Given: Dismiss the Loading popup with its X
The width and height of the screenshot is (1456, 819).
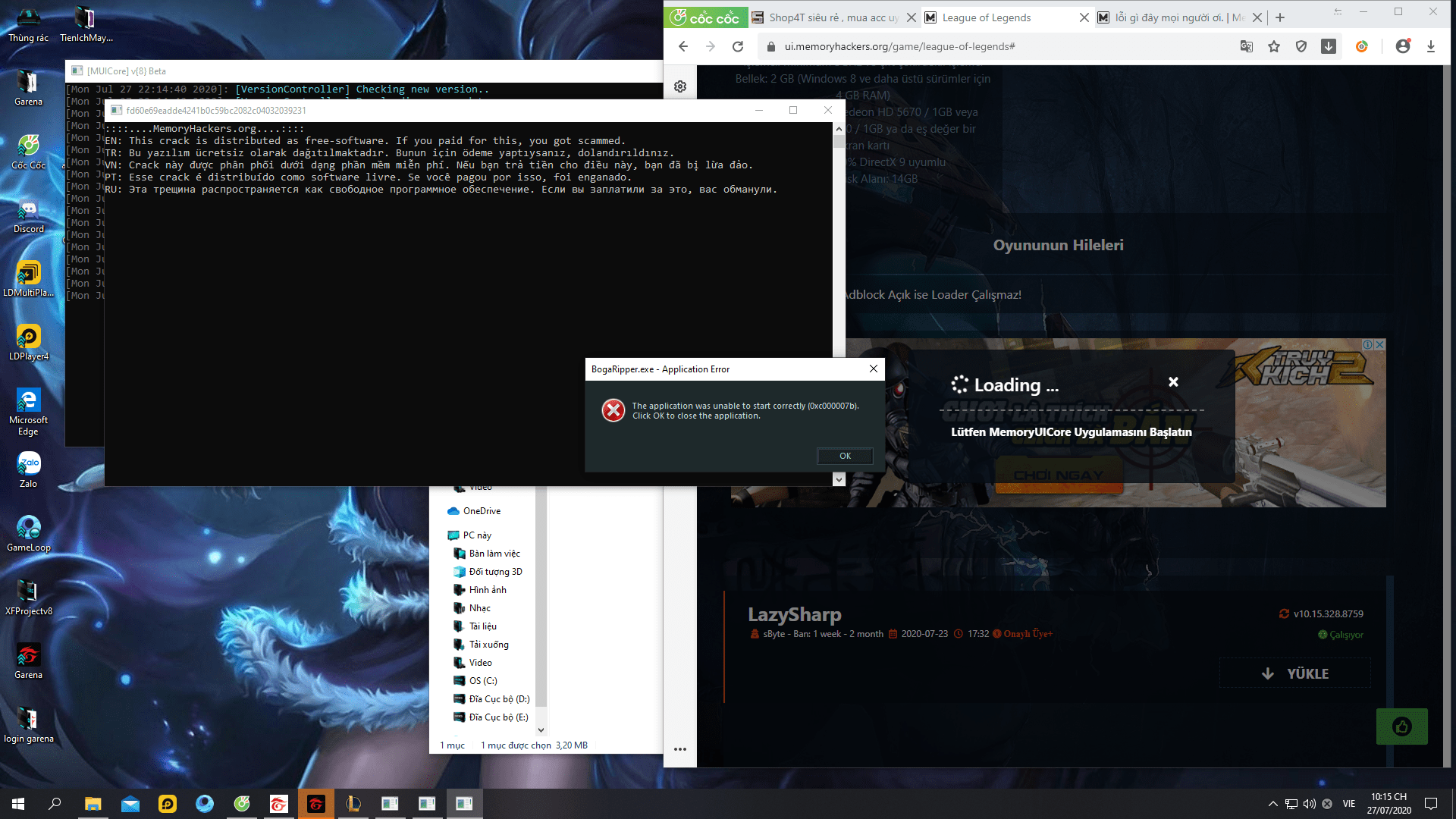Looking at the screenshot, I should (x=1173, y=382).
